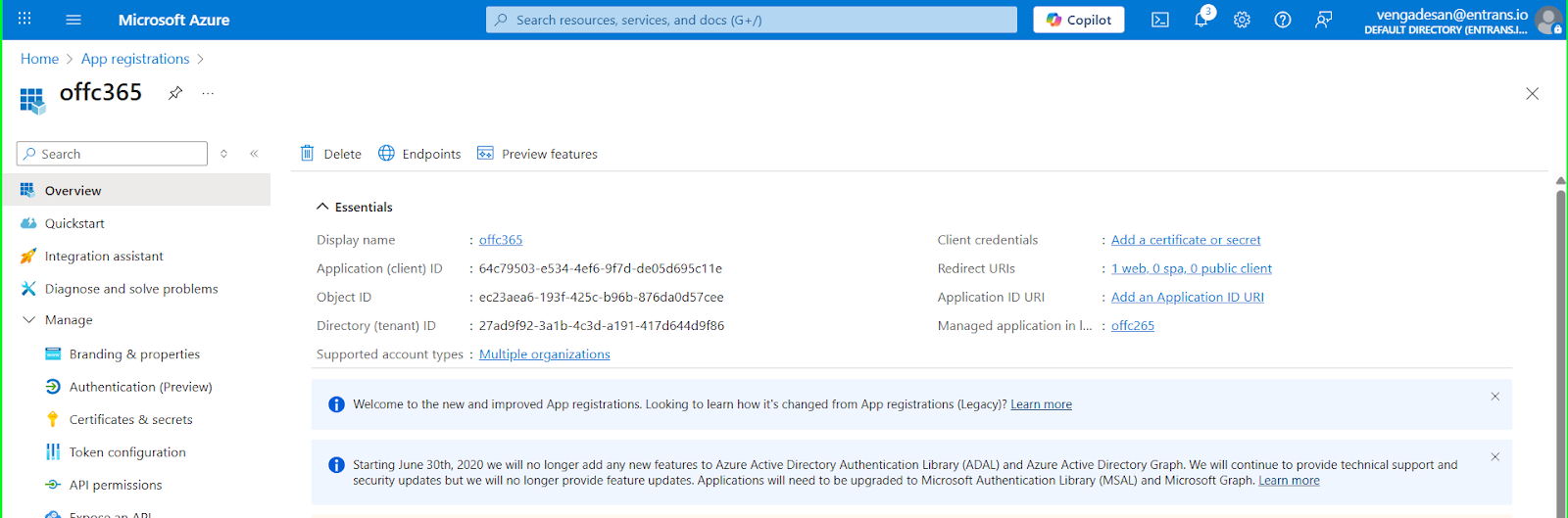This screenshot has height=518, width=1568.
Task: Open redirect URIs link 1 web, 0 spa
Action: [x=1192, y=268]
